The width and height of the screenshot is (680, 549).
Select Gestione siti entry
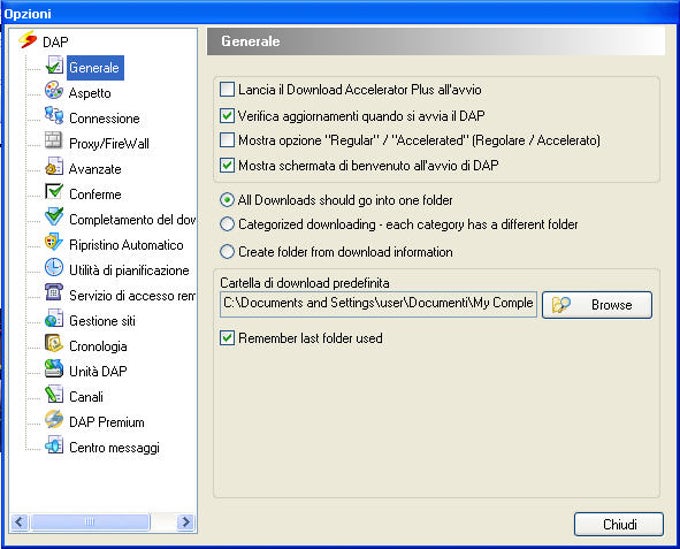pyautogui.click(x=102, y=321)
